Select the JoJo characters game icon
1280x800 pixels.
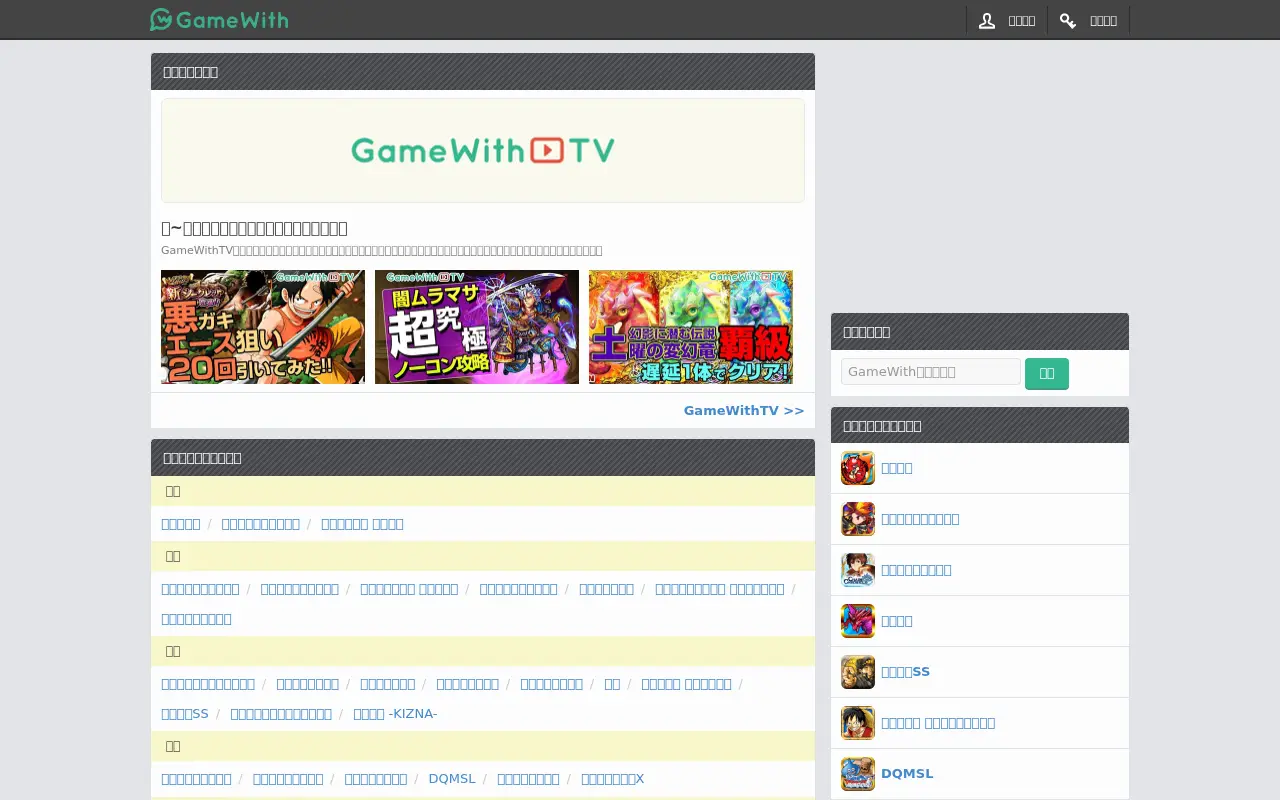[858, 672]
